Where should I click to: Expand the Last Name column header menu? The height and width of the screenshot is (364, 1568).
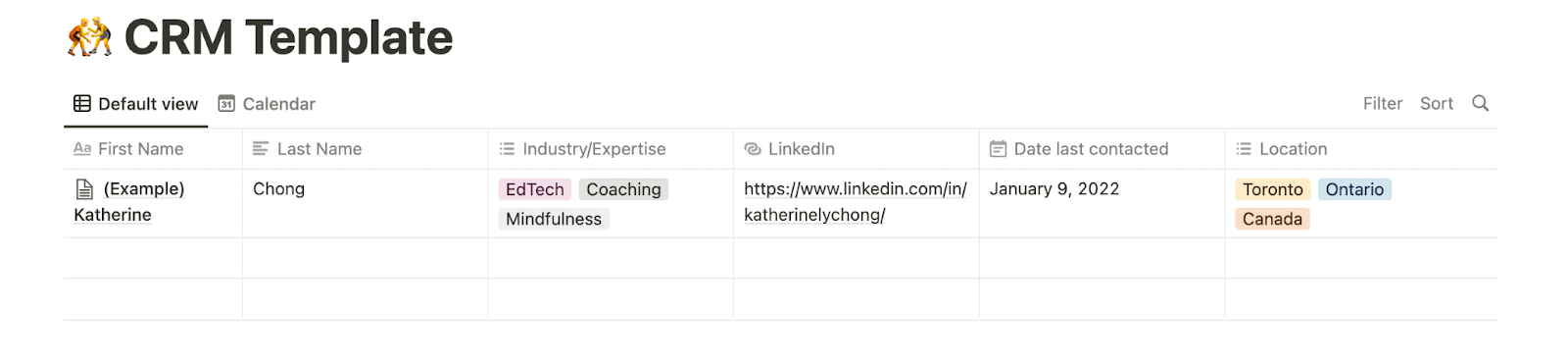click(x=366, y=149)
